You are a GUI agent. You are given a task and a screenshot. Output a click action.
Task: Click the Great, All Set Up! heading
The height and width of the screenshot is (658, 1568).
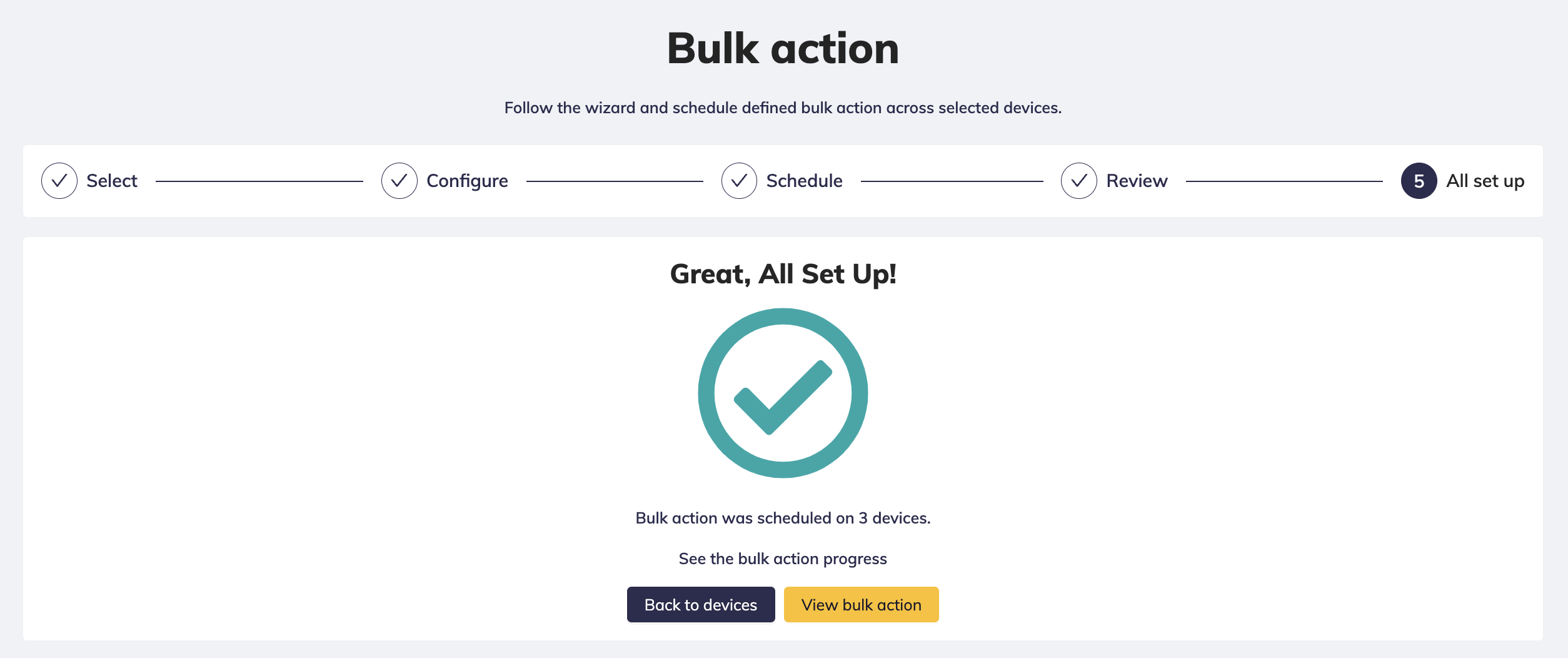tap(783, 274)
